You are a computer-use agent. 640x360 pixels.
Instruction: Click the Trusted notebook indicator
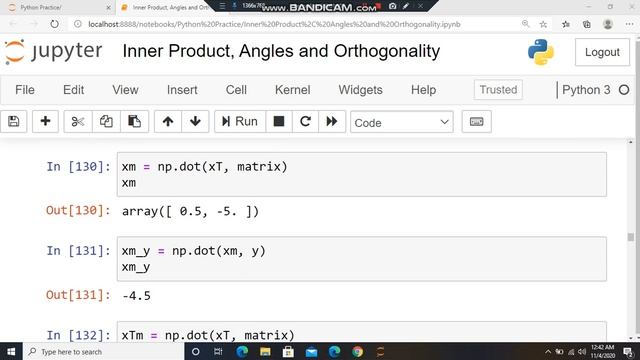(x=498, y=90)
